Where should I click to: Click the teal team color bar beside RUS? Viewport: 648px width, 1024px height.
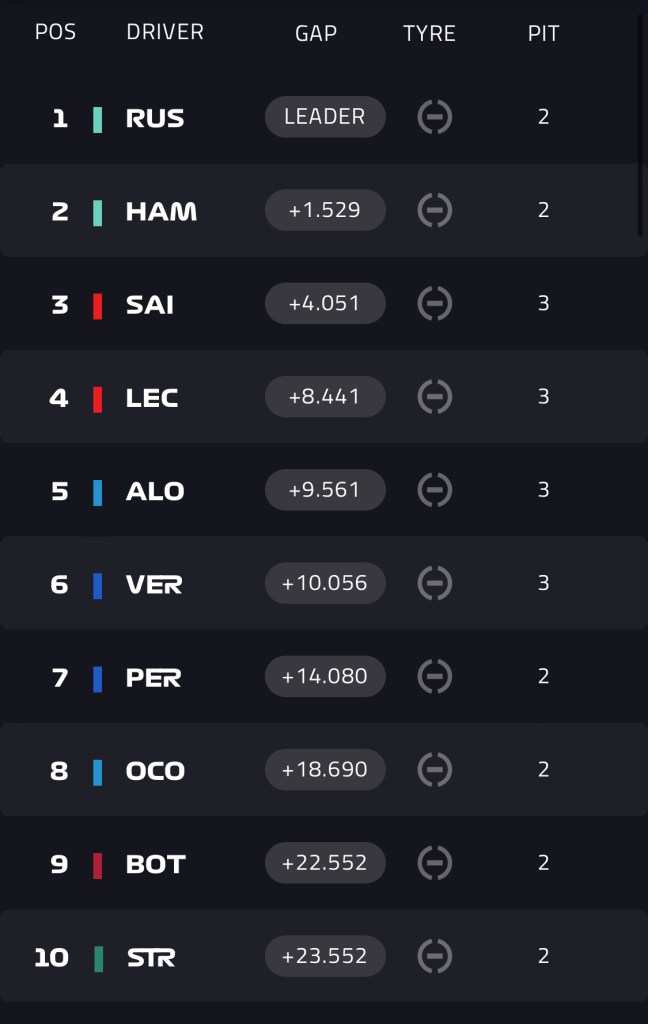coord(97,120)
